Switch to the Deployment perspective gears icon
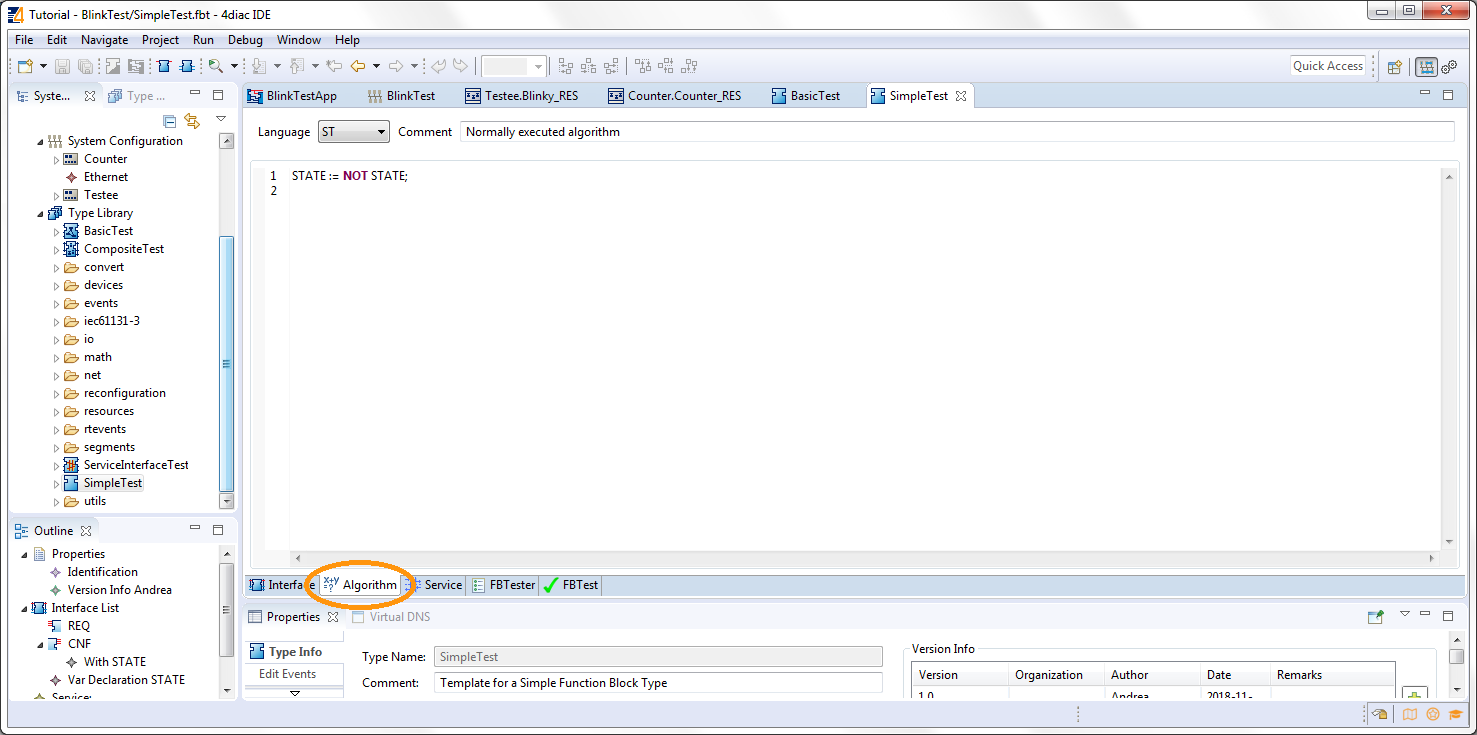This screenshot has width=1477, height=735. (x=1449, y=67)
